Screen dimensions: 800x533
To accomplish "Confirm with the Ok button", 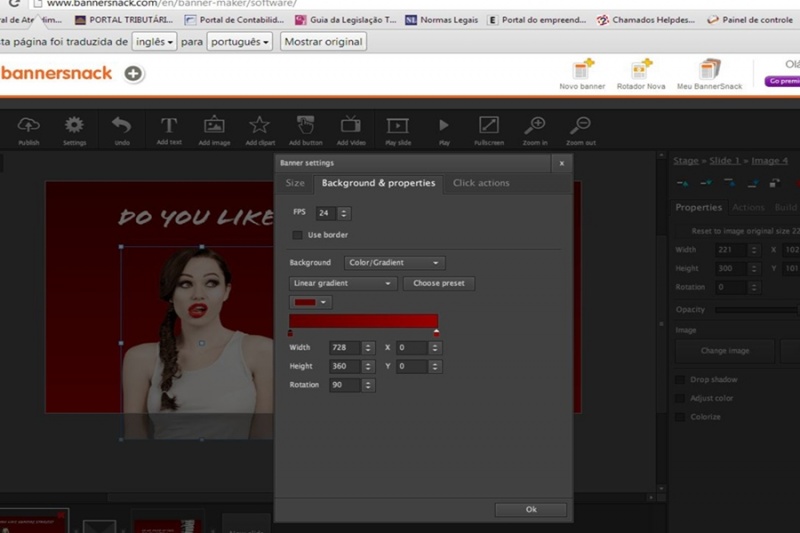I will coord(531,510).
